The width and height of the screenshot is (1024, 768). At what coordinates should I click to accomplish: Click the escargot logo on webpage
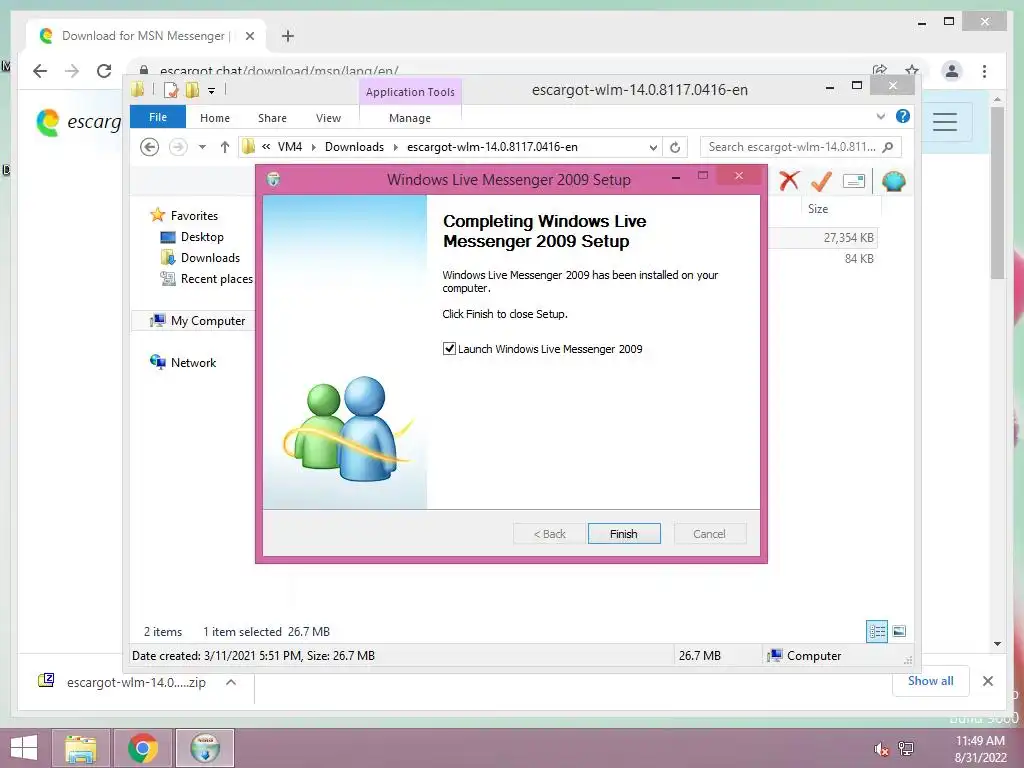78,123
